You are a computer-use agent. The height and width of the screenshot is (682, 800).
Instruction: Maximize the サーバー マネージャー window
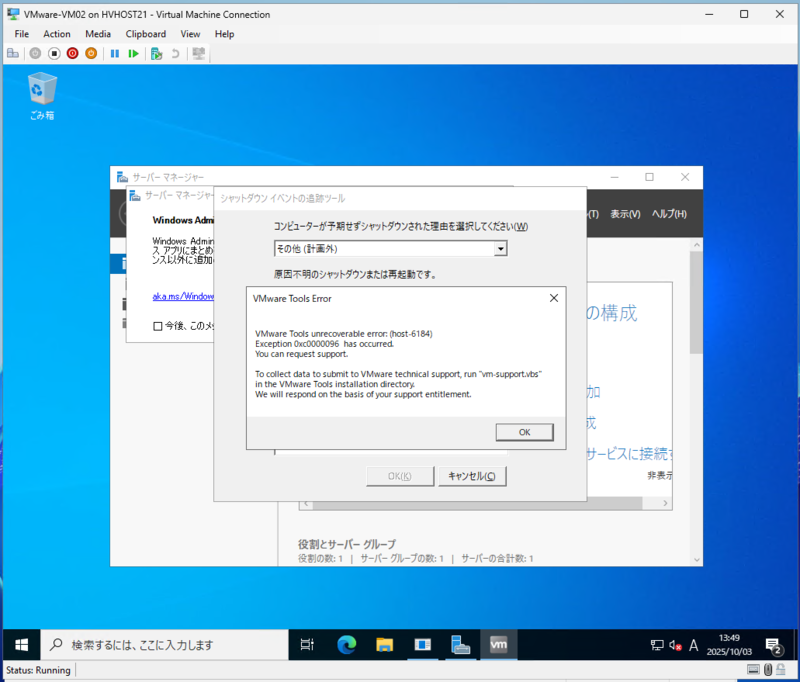(x=649, y=177)
